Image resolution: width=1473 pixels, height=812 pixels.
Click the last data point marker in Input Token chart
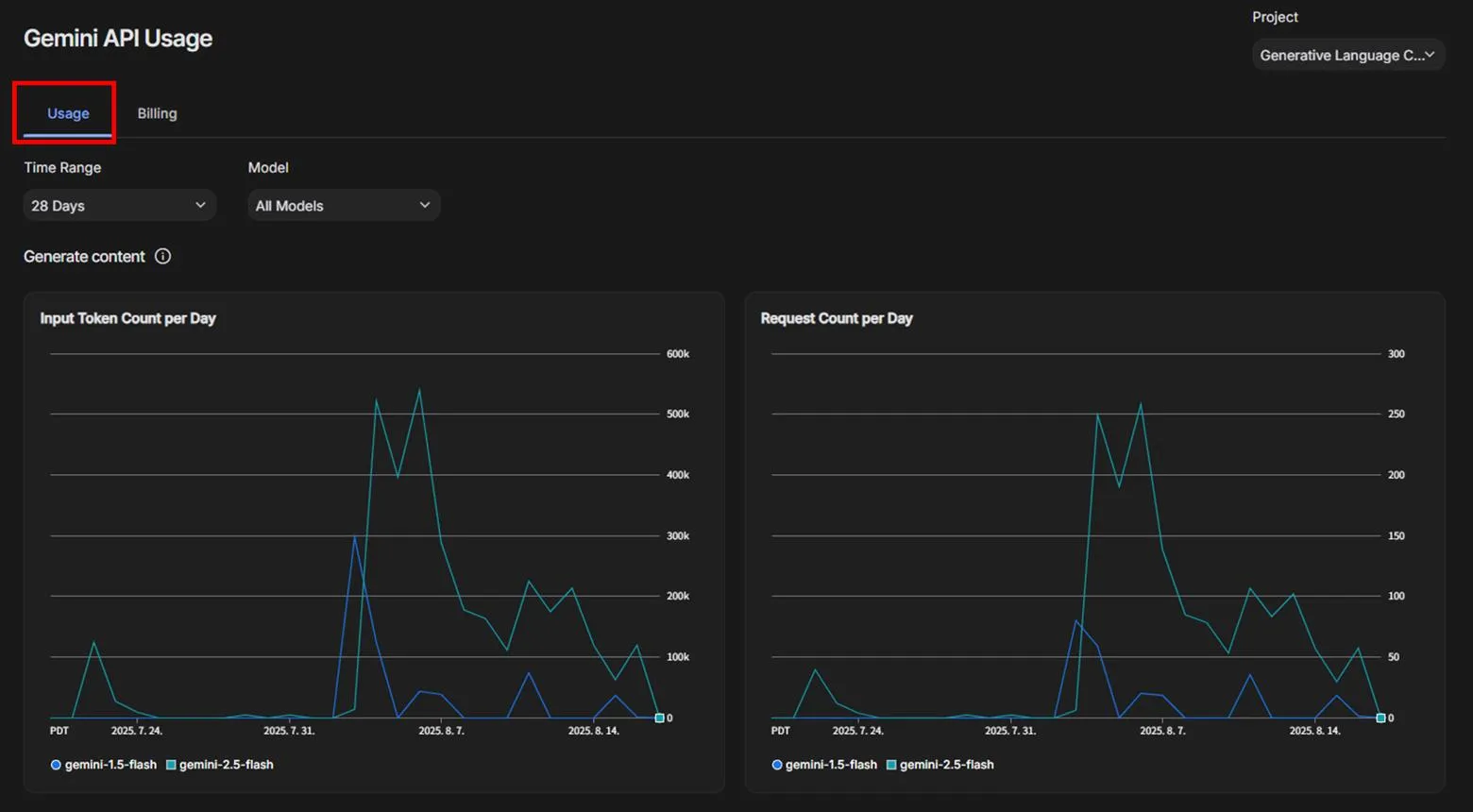click(x=659, y=719)
